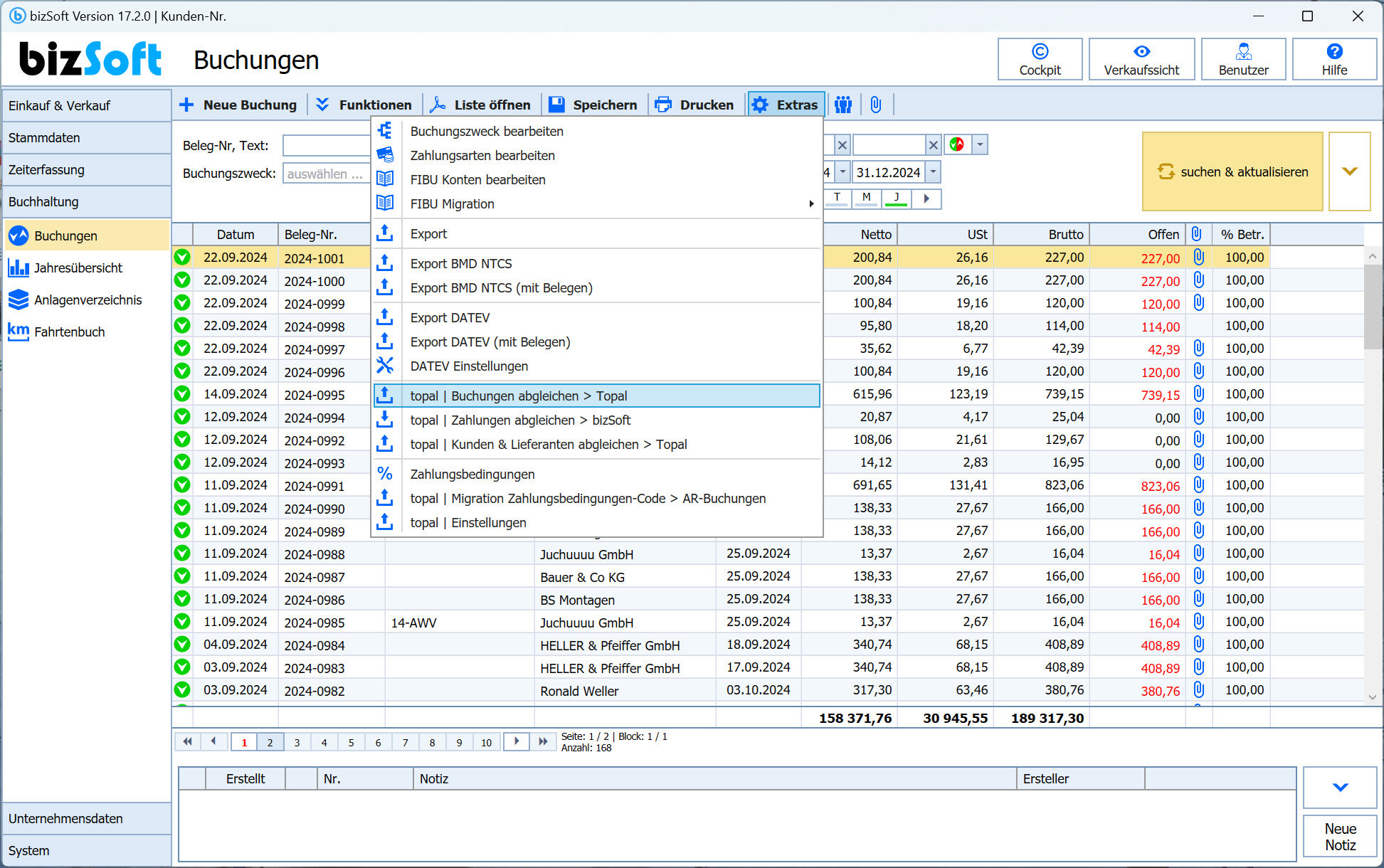Toggle the Extras menu button
This screenshot has width=1384, height=868.
[x=786, y=105]
